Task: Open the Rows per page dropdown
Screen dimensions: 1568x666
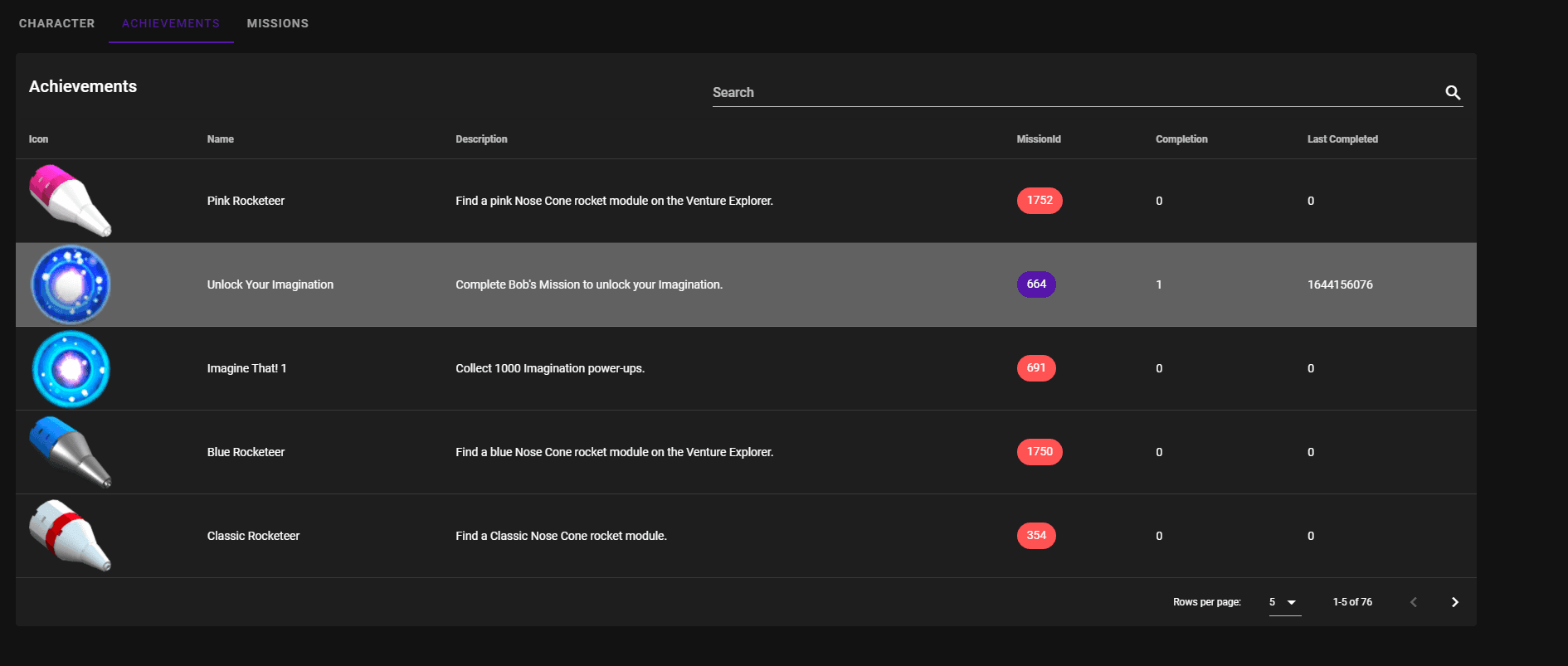Action: [1284, 602]
